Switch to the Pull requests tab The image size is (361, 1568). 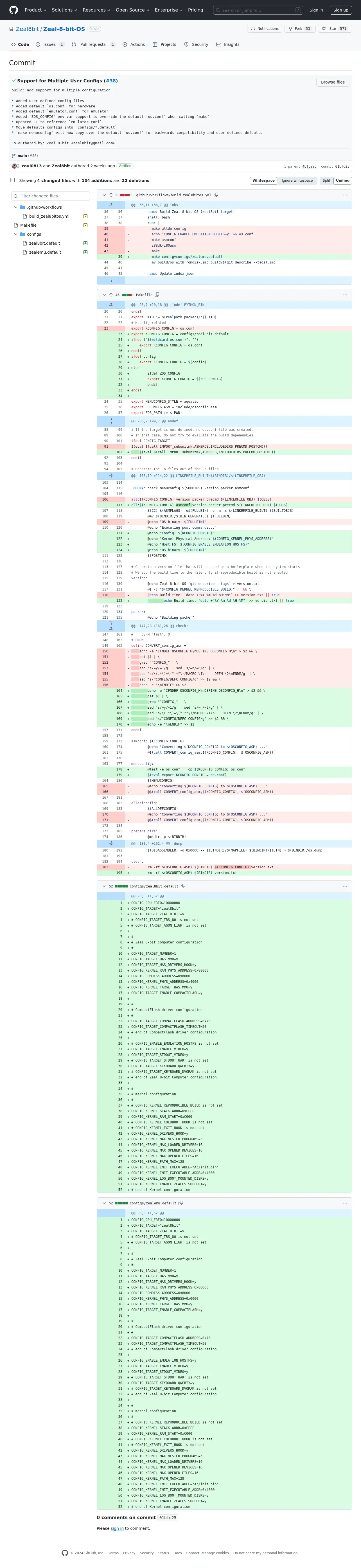93,44
